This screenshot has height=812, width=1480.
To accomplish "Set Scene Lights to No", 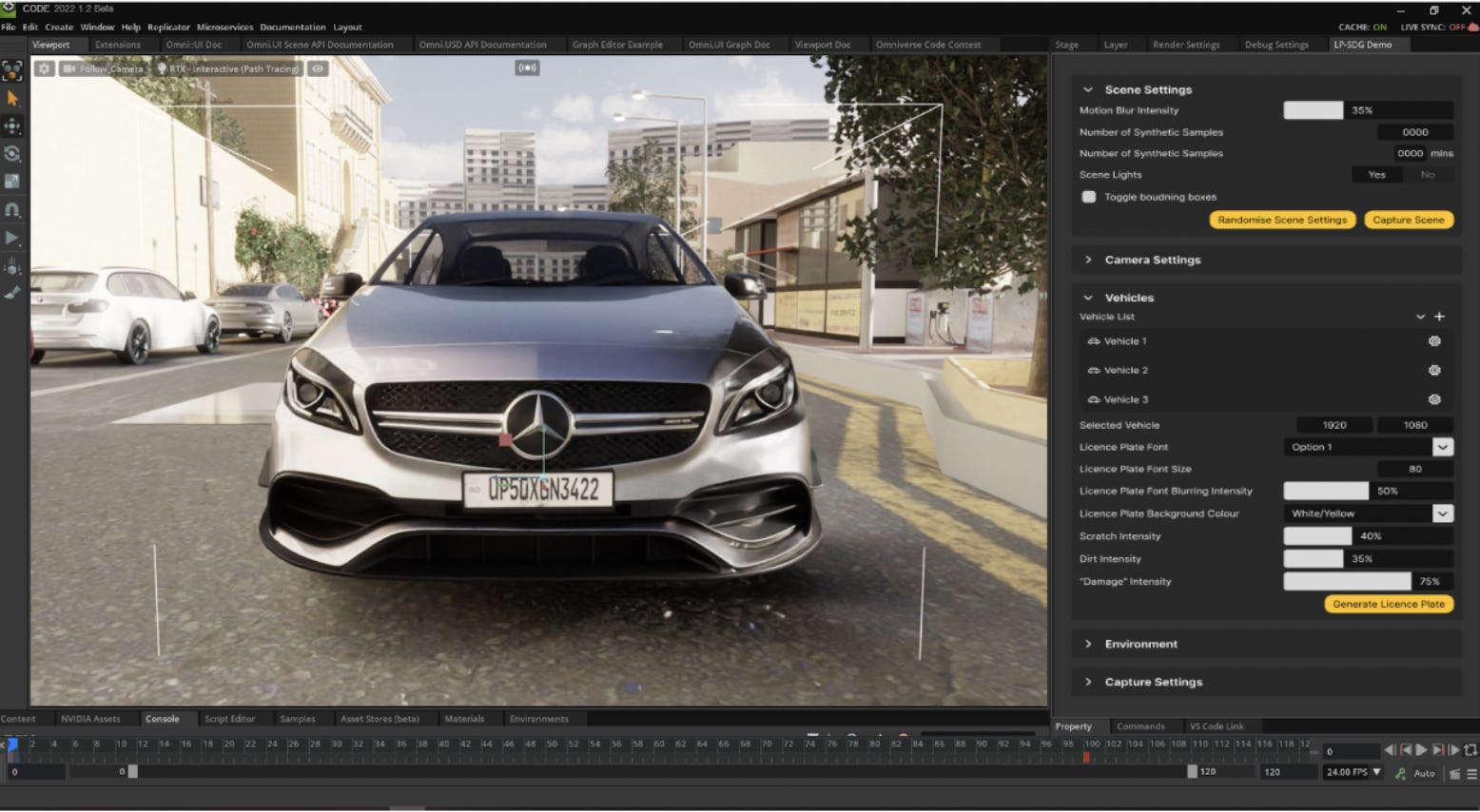I will tap(1428, 175).
